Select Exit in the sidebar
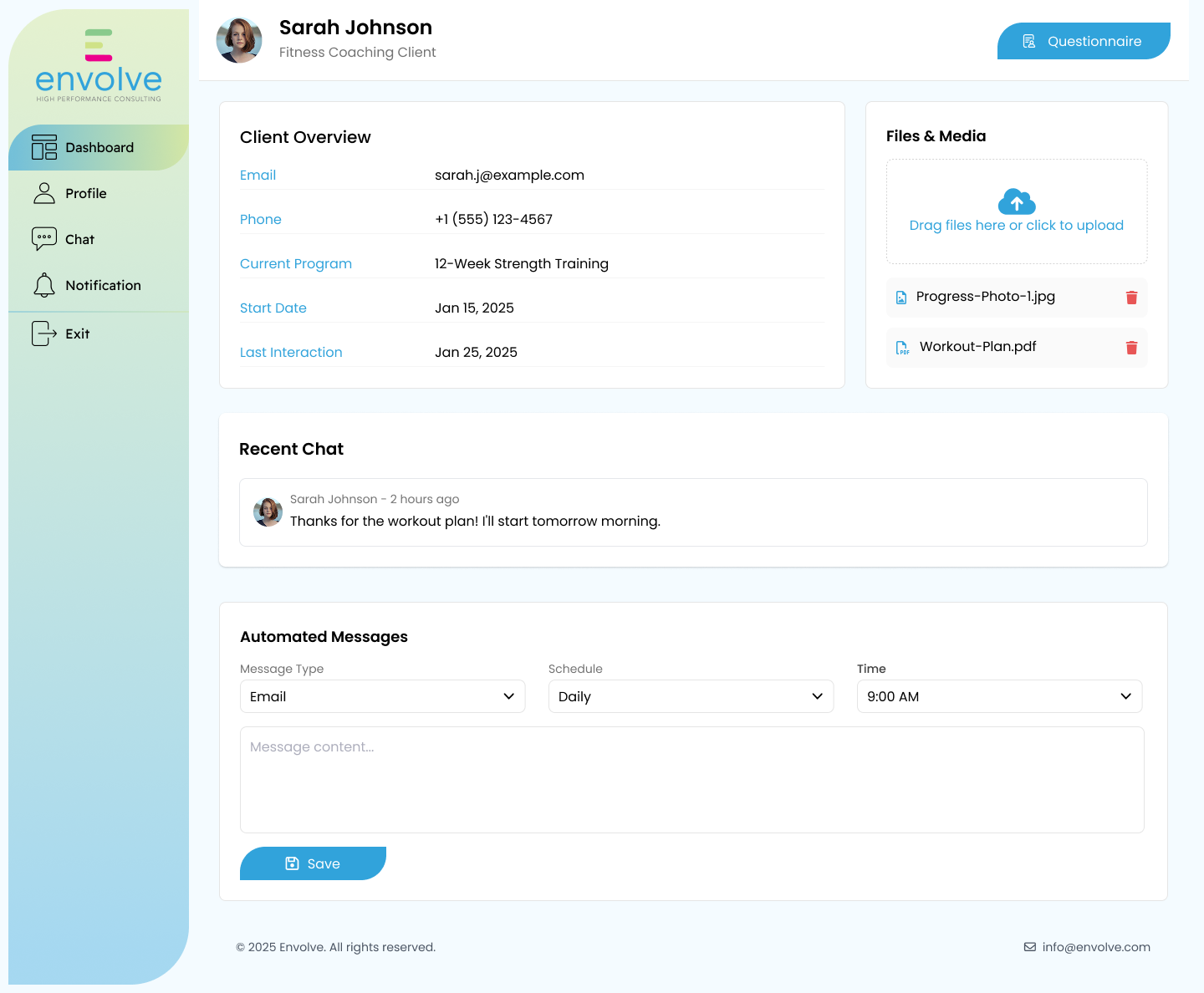1204x993 pixels. tap(99, 334)
